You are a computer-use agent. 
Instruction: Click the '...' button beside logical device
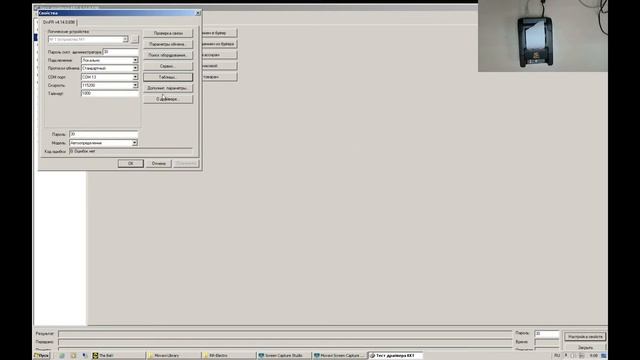tap(135, 40)
